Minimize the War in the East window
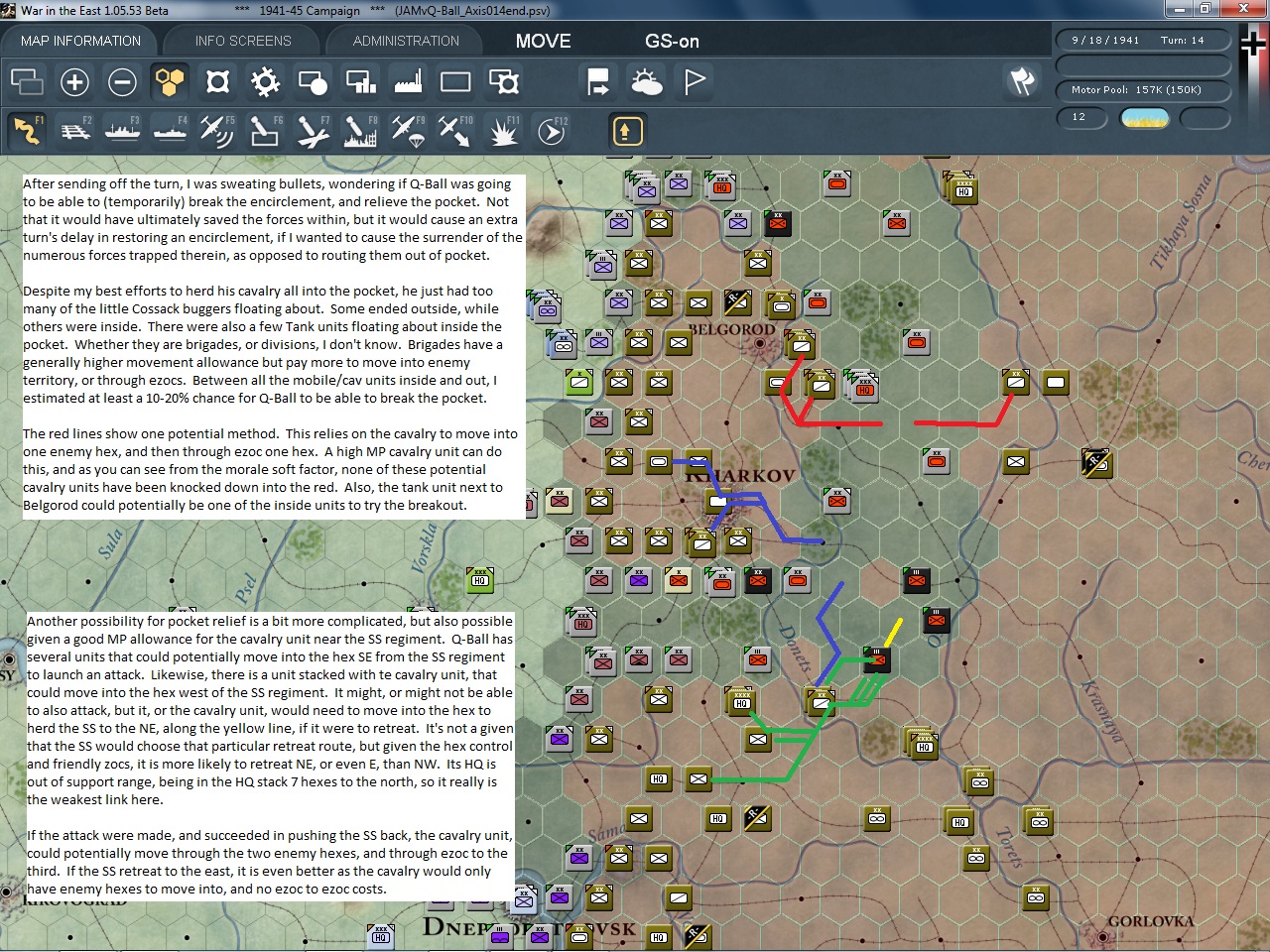The height and width of the screenshot is (952, 1270). coord(1179,9)
